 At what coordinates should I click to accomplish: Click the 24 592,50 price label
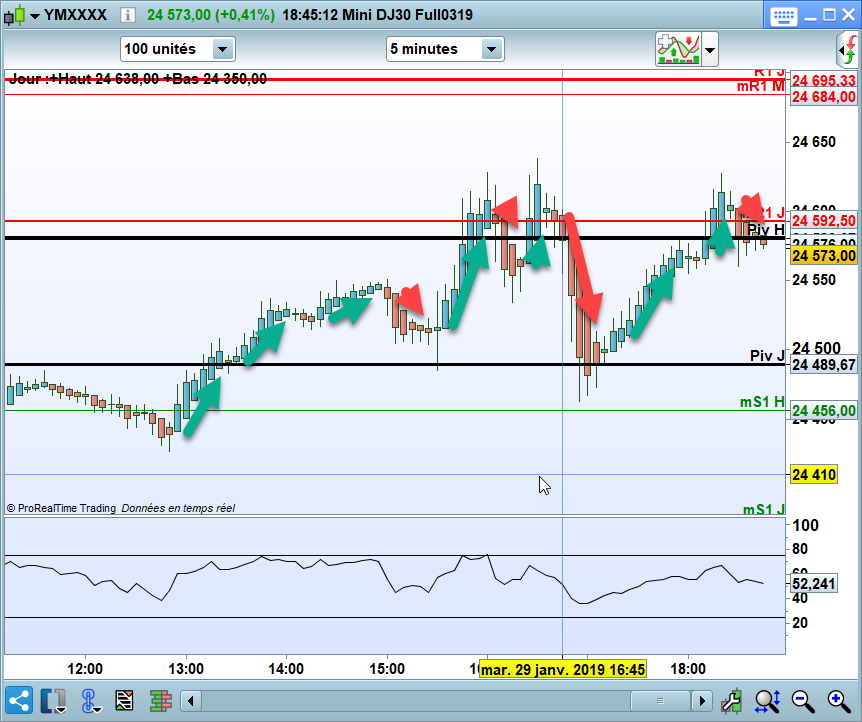pyautogui.click(x=824, y=221)
